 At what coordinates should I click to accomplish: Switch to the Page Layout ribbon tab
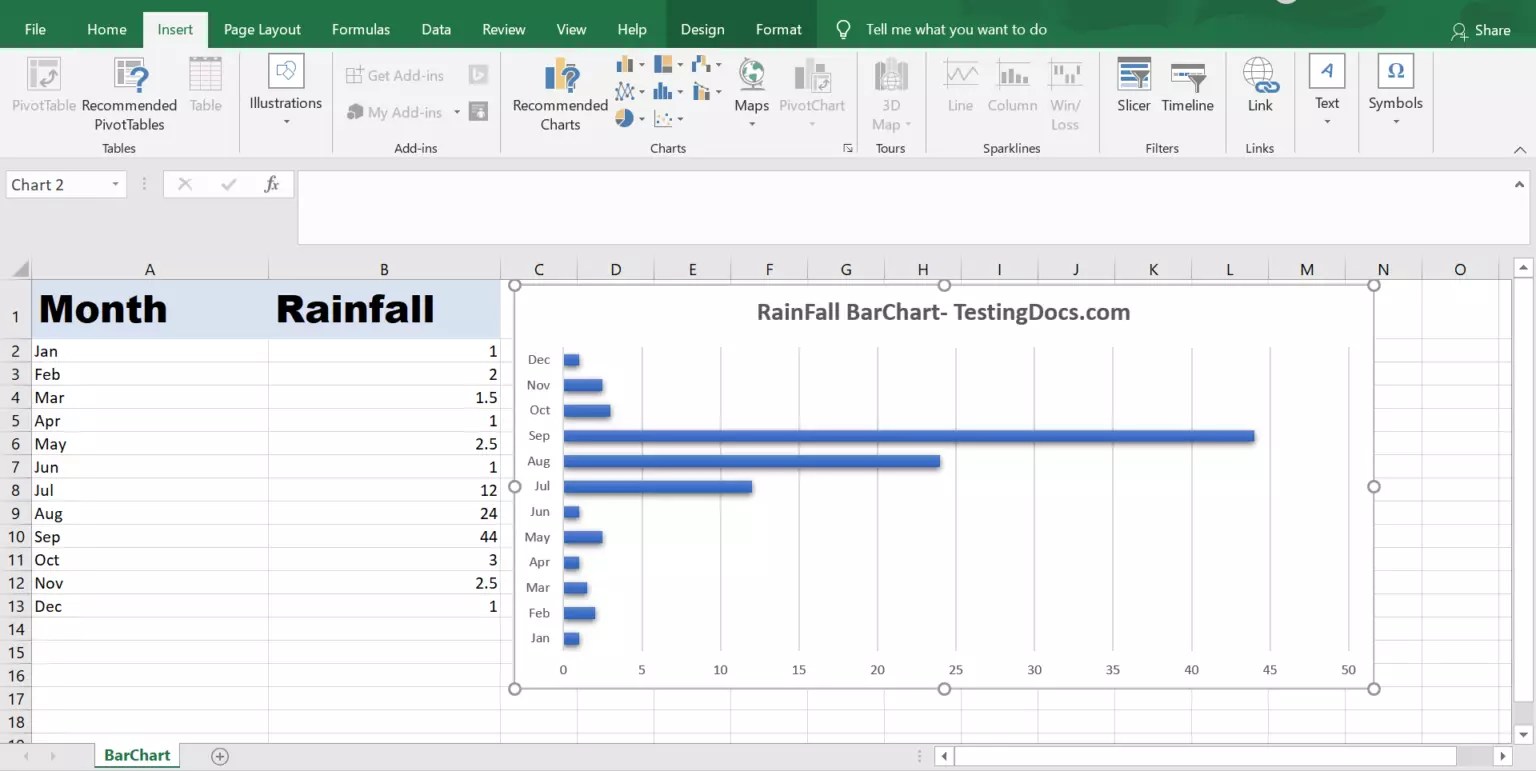262,29
